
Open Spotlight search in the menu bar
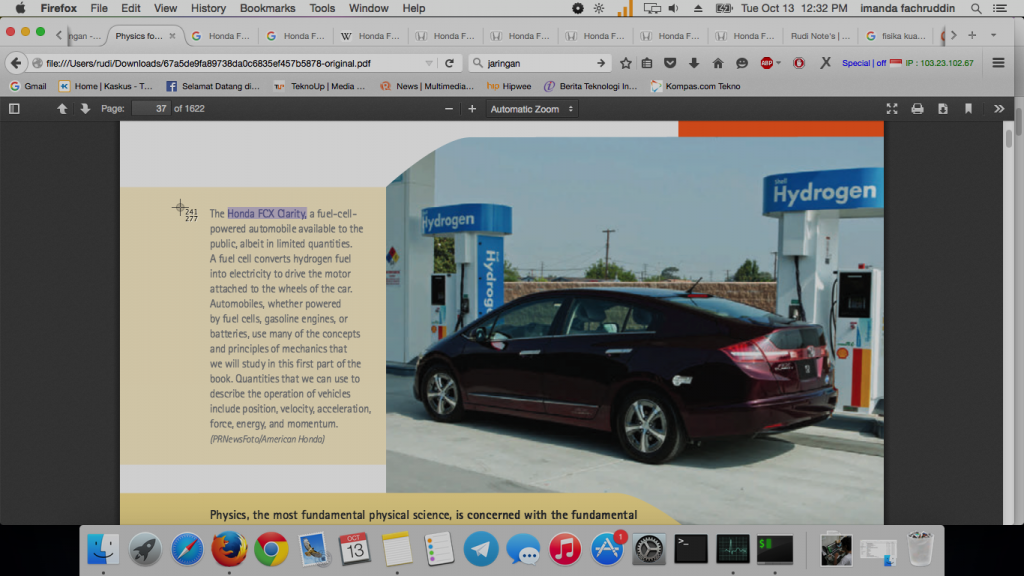tap(976, 8)
